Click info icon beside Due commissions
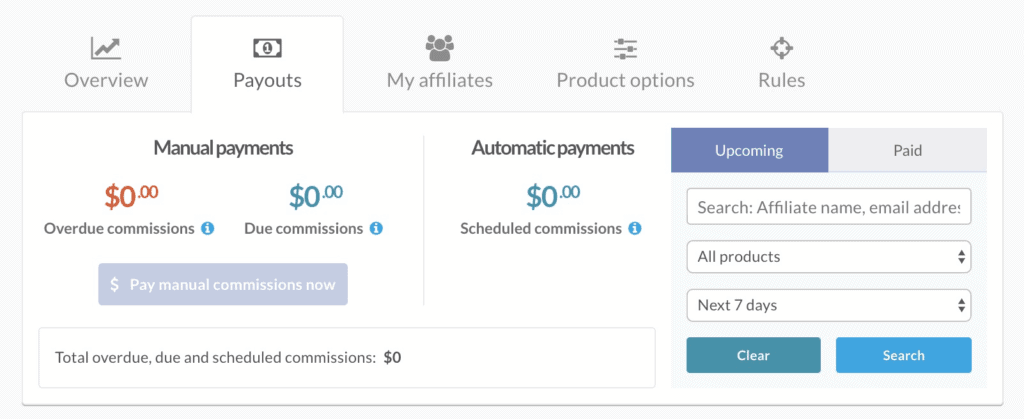The height and width of the screenshot is (419, 1024). [x=376, y=228]
